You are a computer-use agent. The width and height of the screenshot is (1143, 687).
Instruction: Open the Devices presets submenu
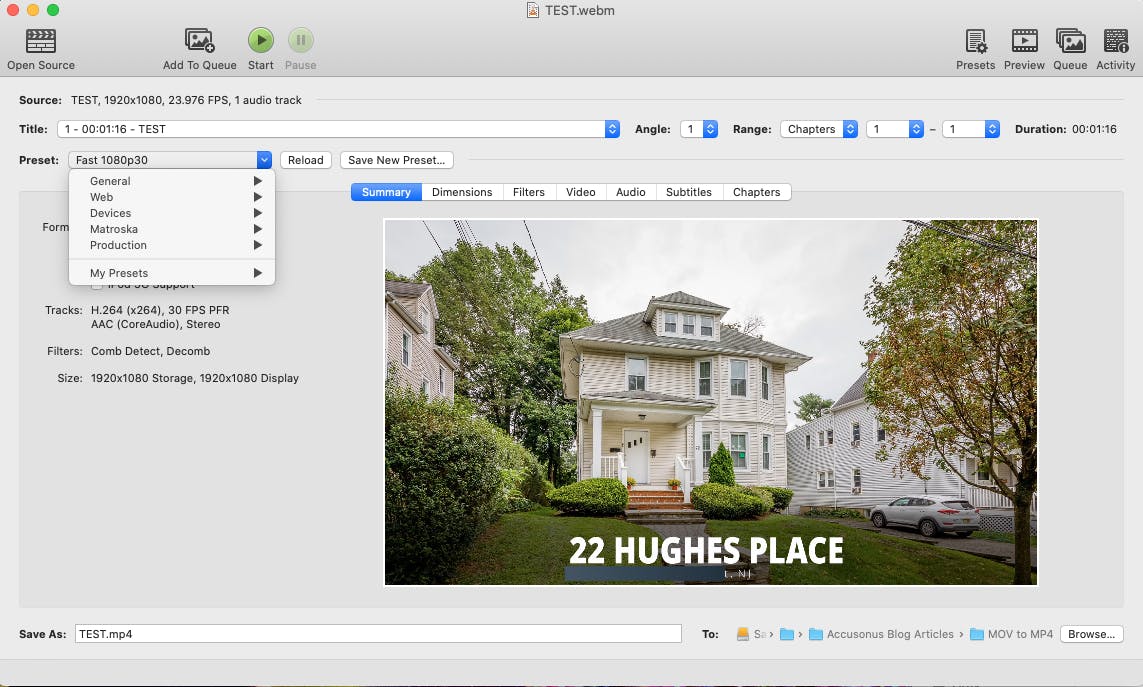[x=171, y=213]
